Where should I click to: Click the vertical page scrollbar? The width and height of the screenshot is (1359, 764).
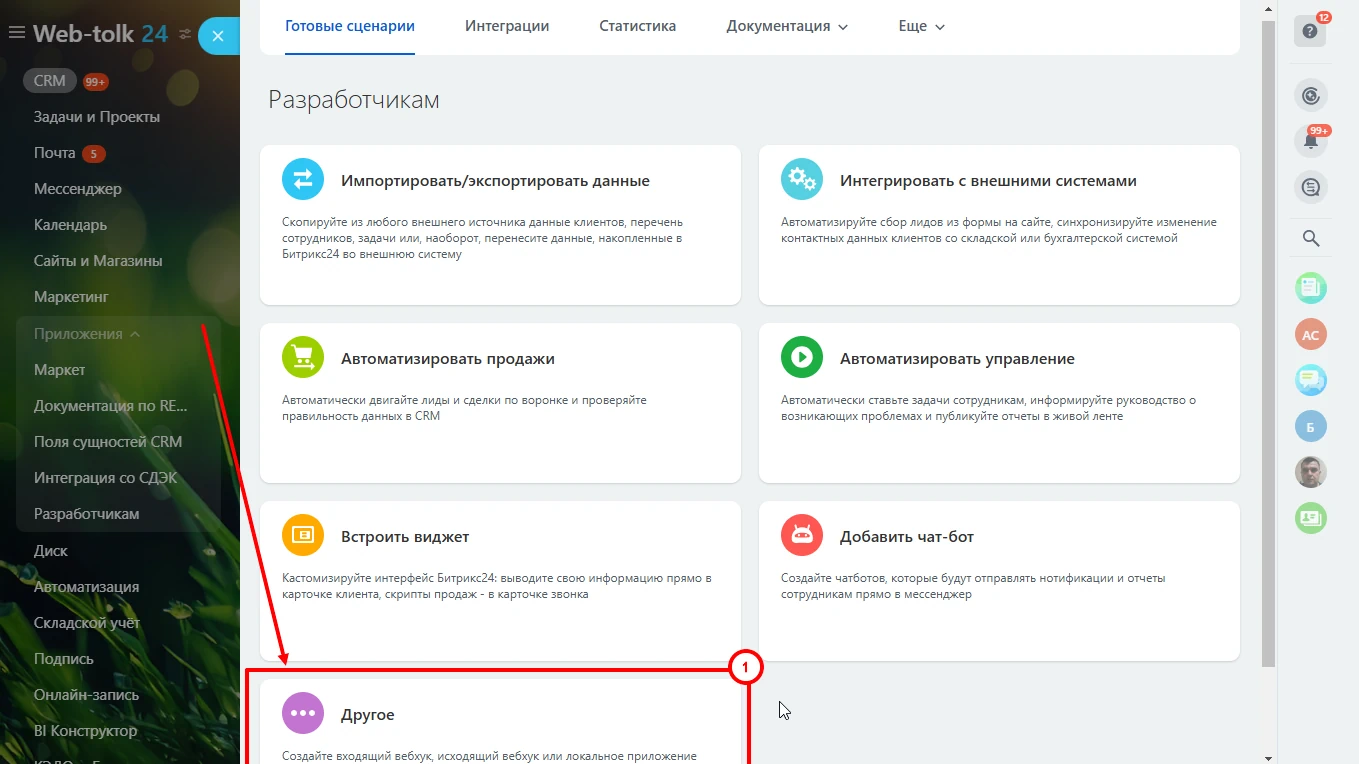[x=1268, y=340]
